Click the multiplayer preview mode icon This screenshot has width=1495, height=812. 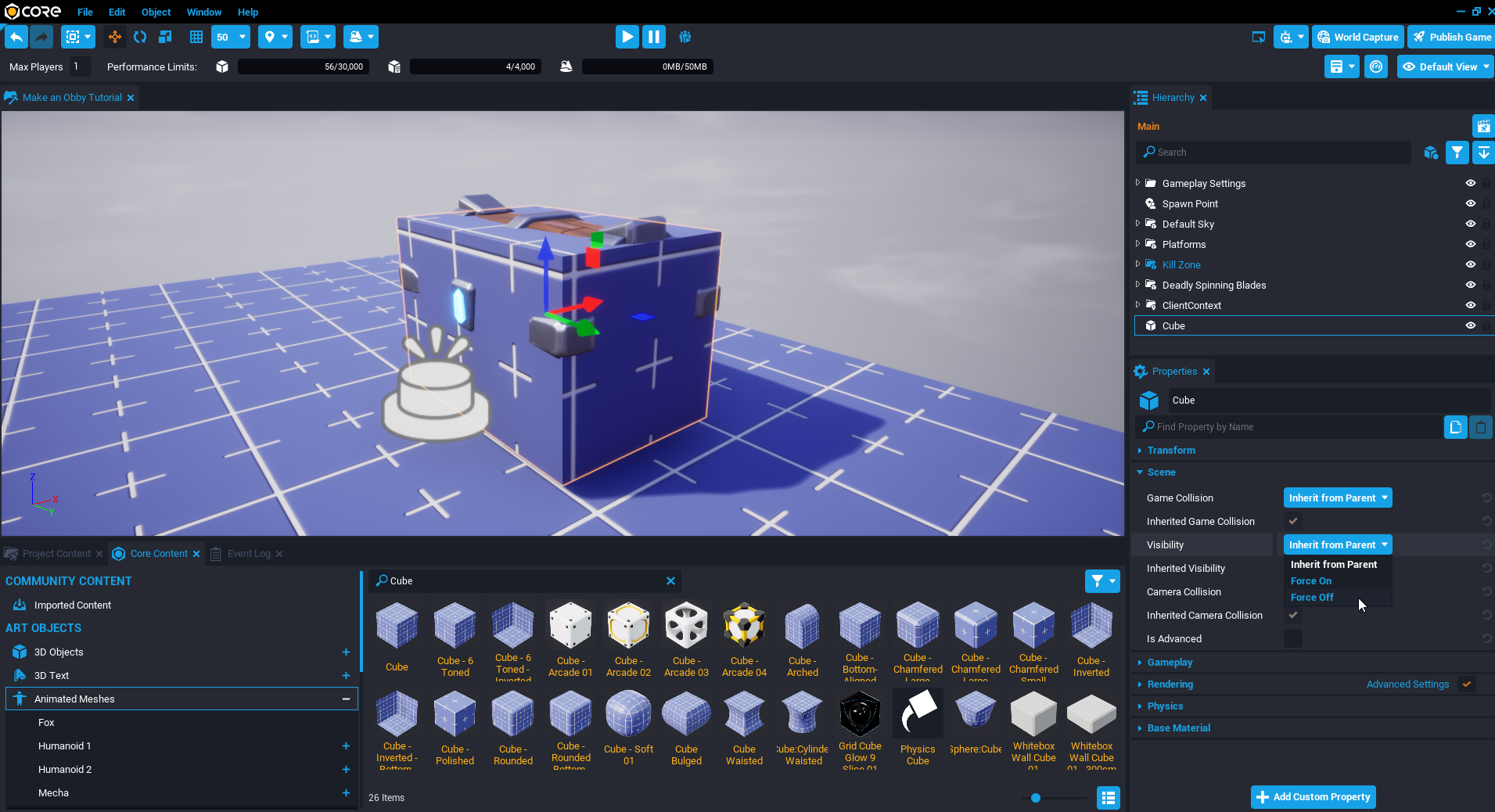click(x=685, y=37)
